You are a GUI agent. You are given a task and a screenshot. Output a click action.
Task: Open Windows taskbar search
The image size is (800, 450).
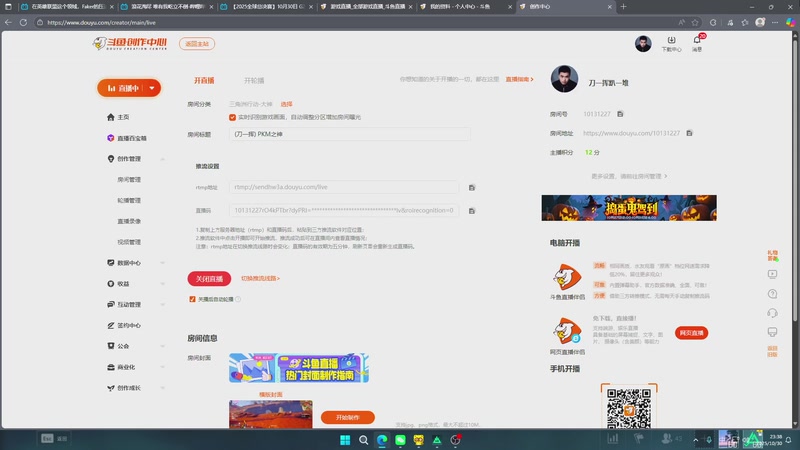pos(363,440)
